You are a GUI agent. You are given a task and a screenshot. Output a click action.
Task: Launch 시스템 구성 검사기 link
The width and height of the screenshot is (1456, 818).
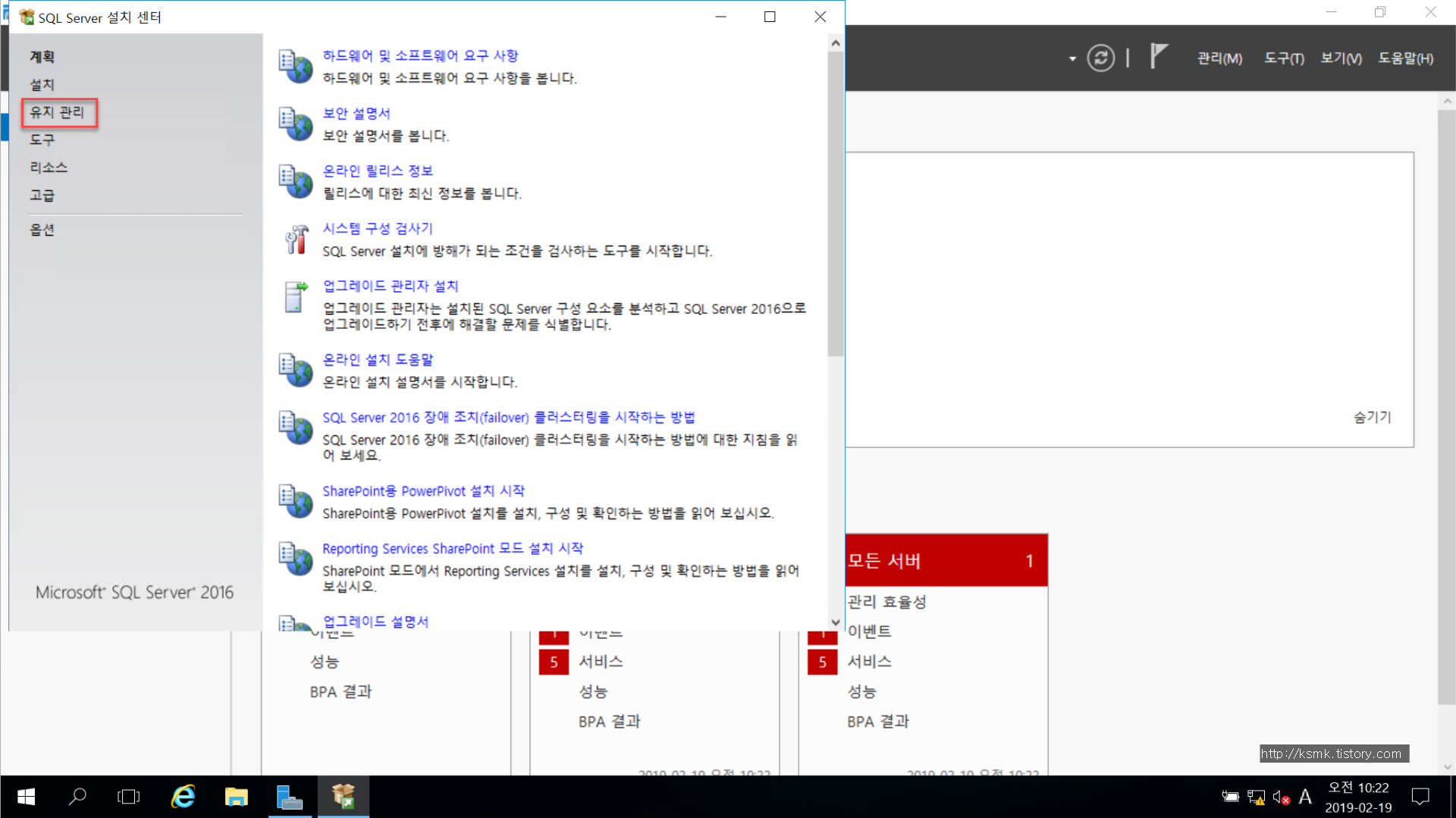point(378,228)
